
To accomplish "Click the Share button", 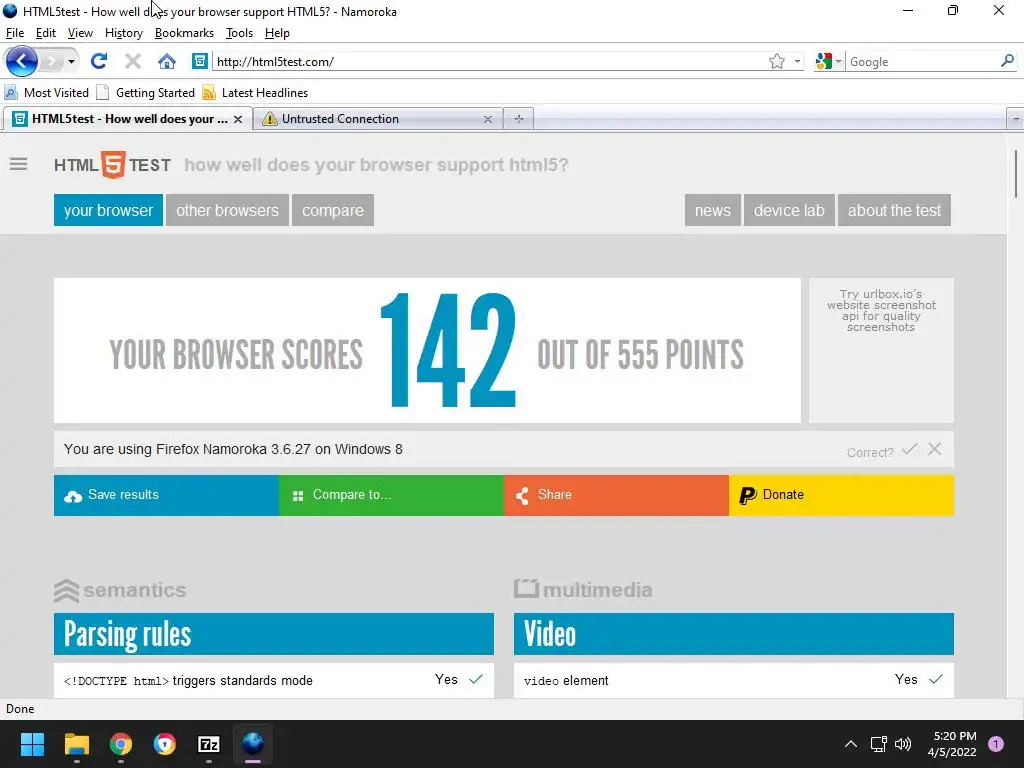I will coord(616,495).
